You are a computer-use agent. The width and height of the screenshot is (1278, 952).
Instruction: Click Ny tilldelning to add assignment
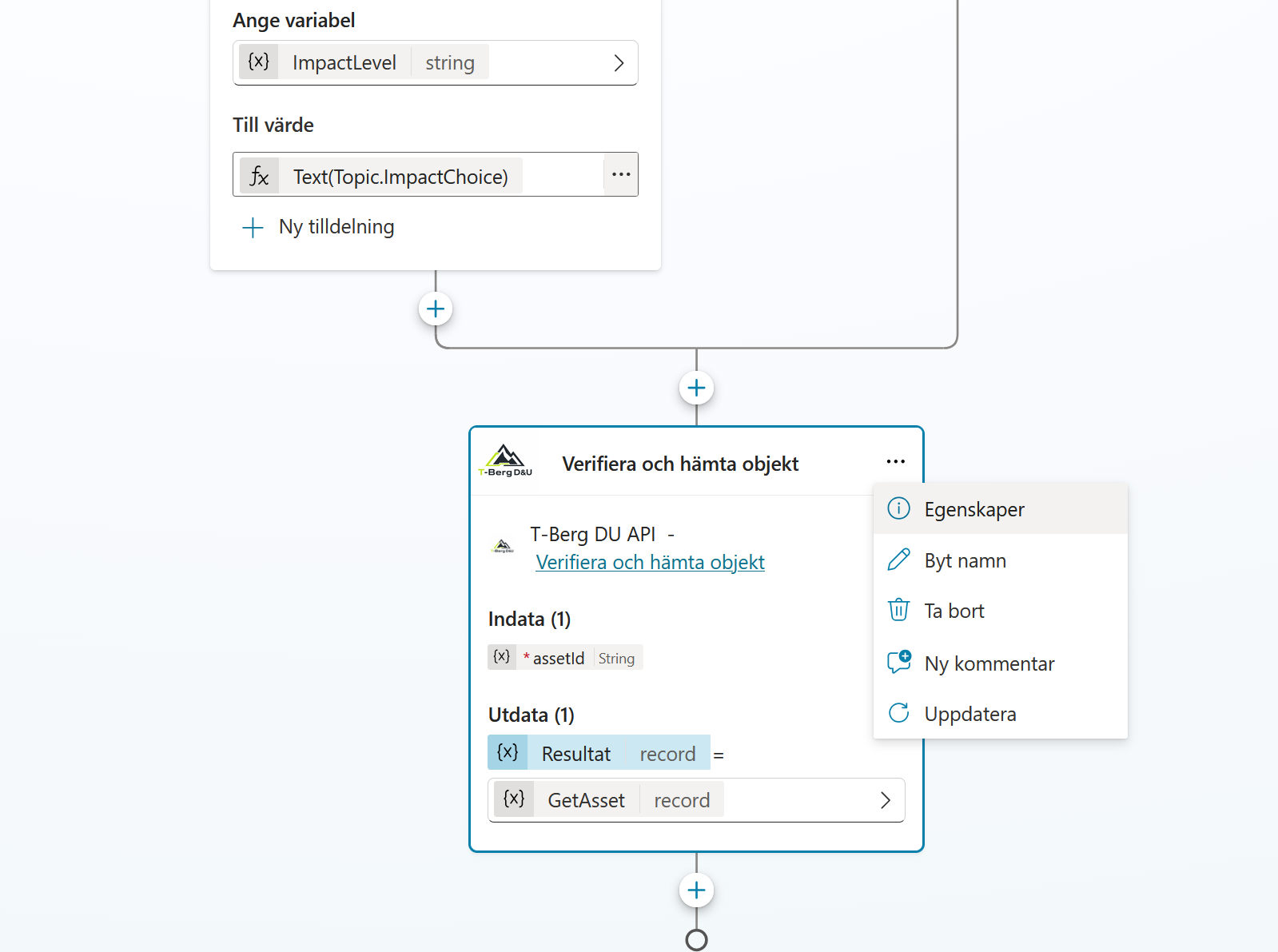pyautogui.click(x=318, y=227)
